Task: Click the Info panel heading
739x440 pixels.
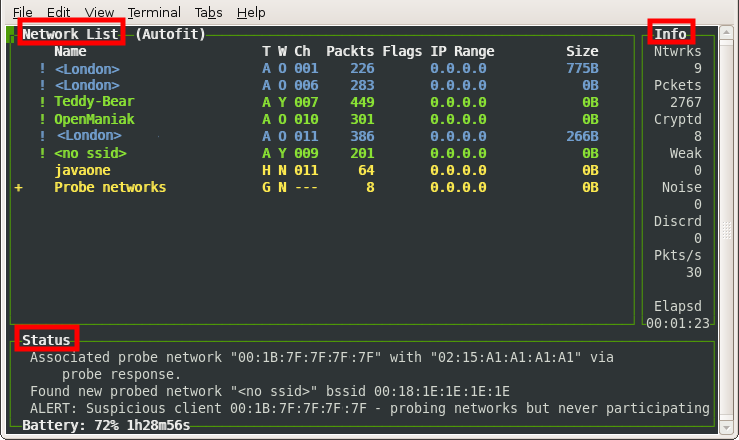Action: tap(670, 34)
